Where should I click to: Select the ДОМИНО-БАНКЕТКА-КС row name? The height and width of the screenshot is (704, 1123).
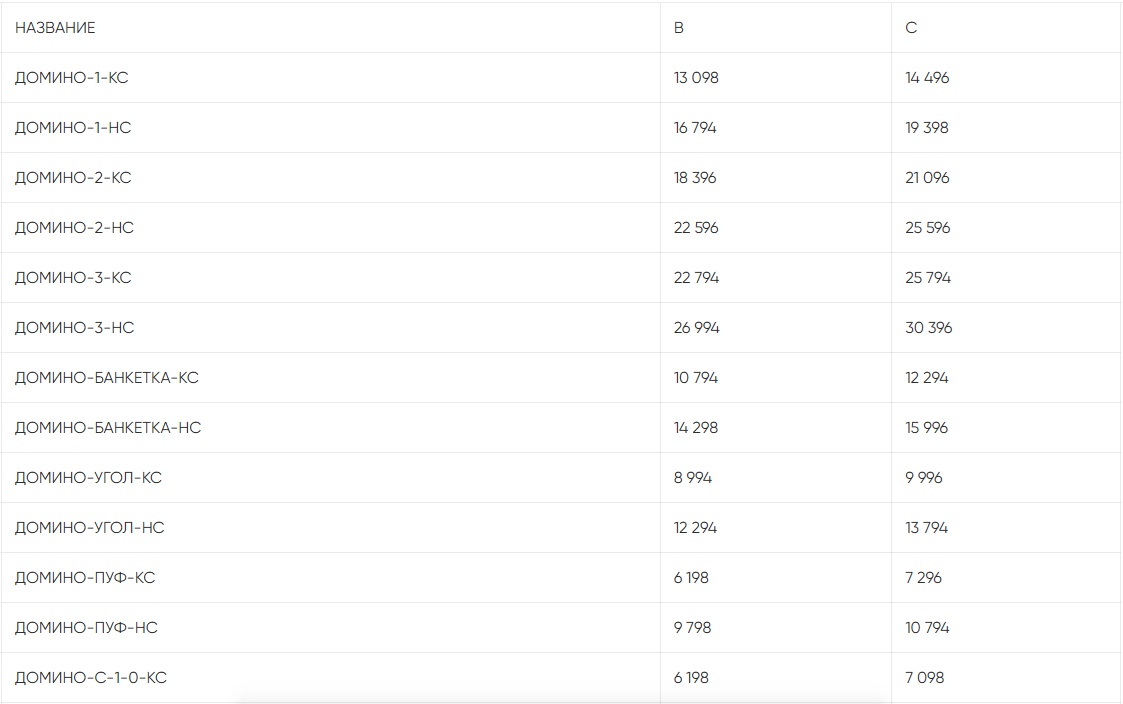coord(106,378)
